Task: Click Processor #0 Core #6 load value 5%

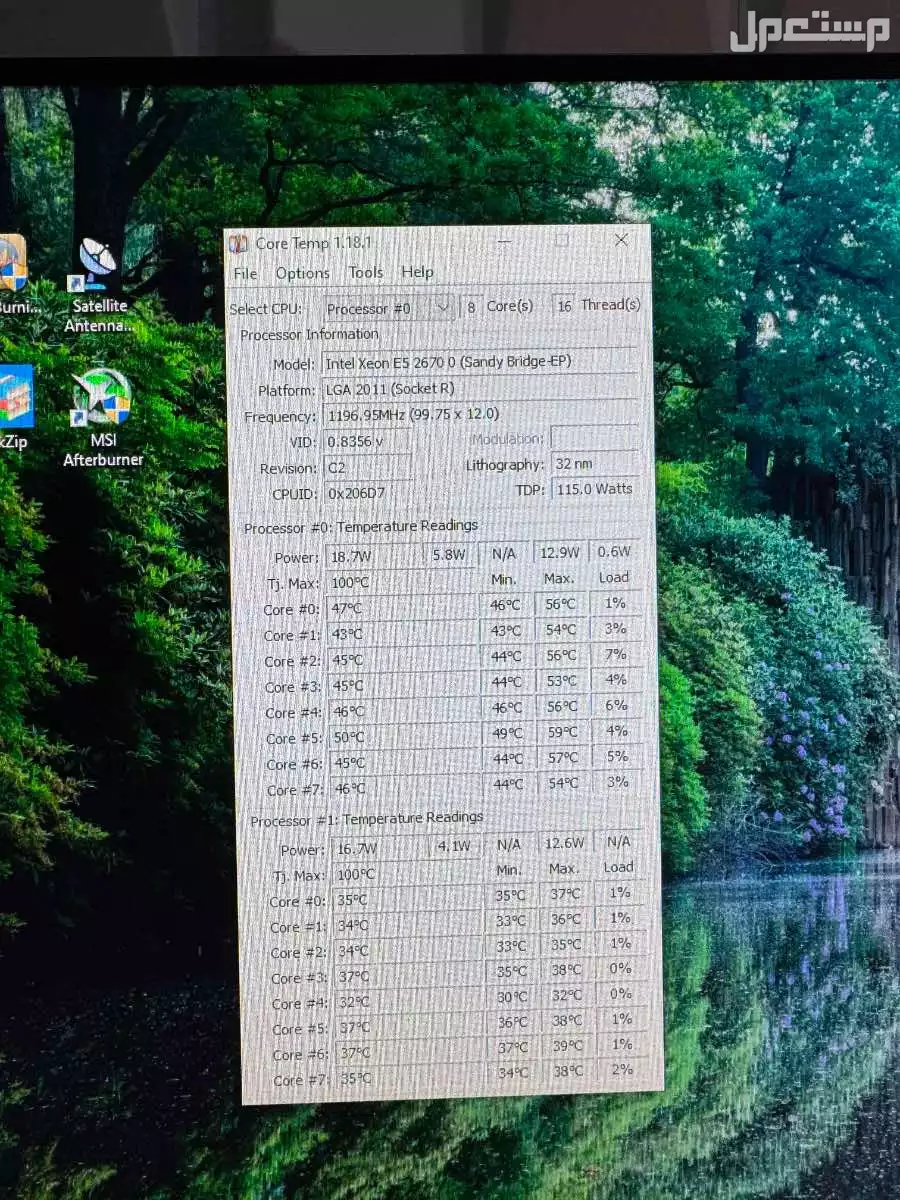Action: [617, 757]
